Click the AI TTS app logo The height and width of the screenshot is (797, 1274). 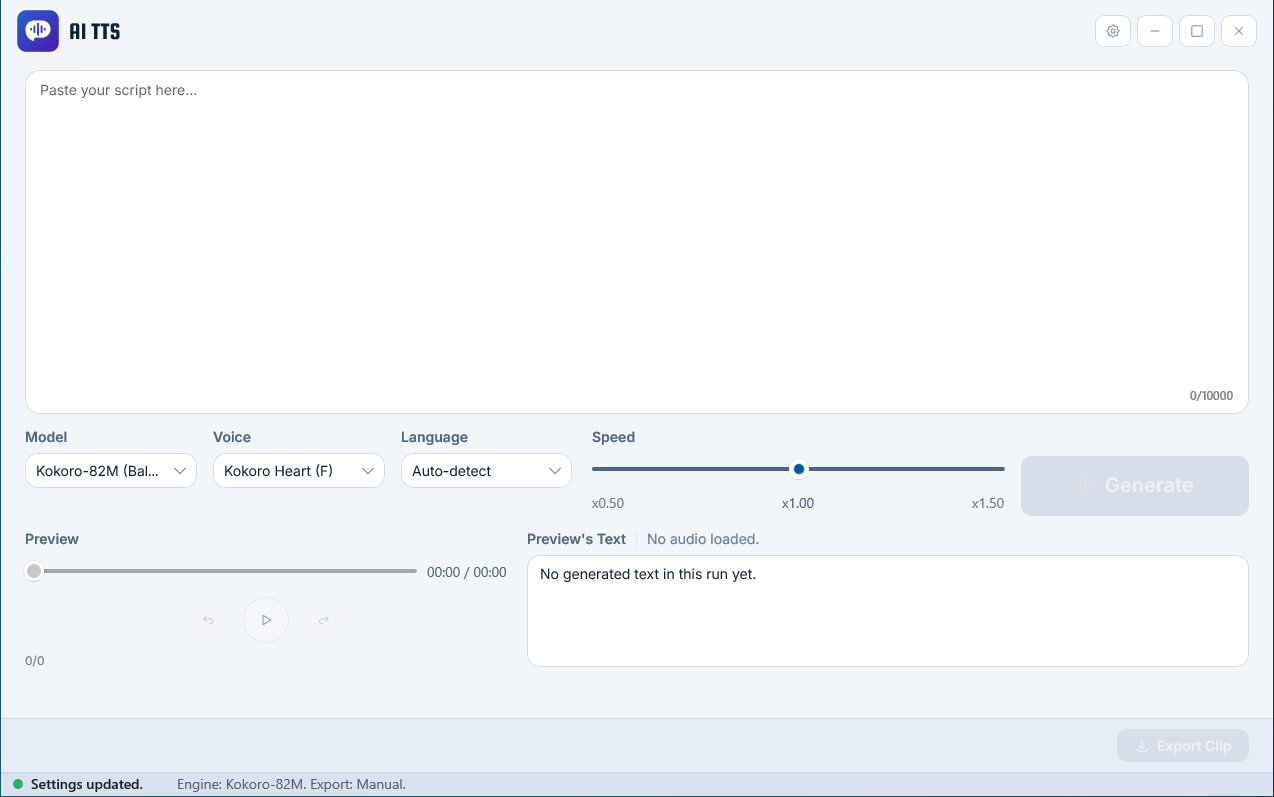[38, 31]
